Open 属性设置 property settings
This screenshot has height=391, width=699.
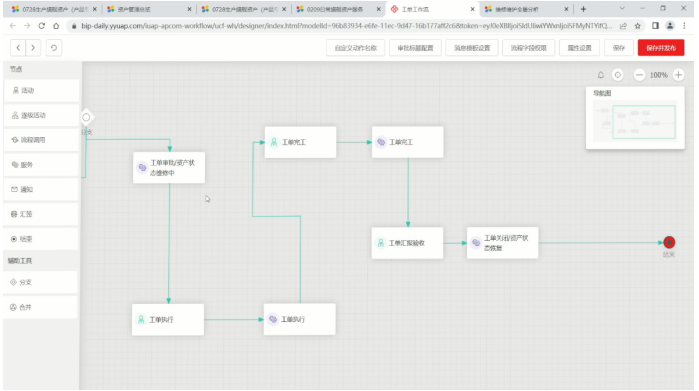(x=579, y=48)
